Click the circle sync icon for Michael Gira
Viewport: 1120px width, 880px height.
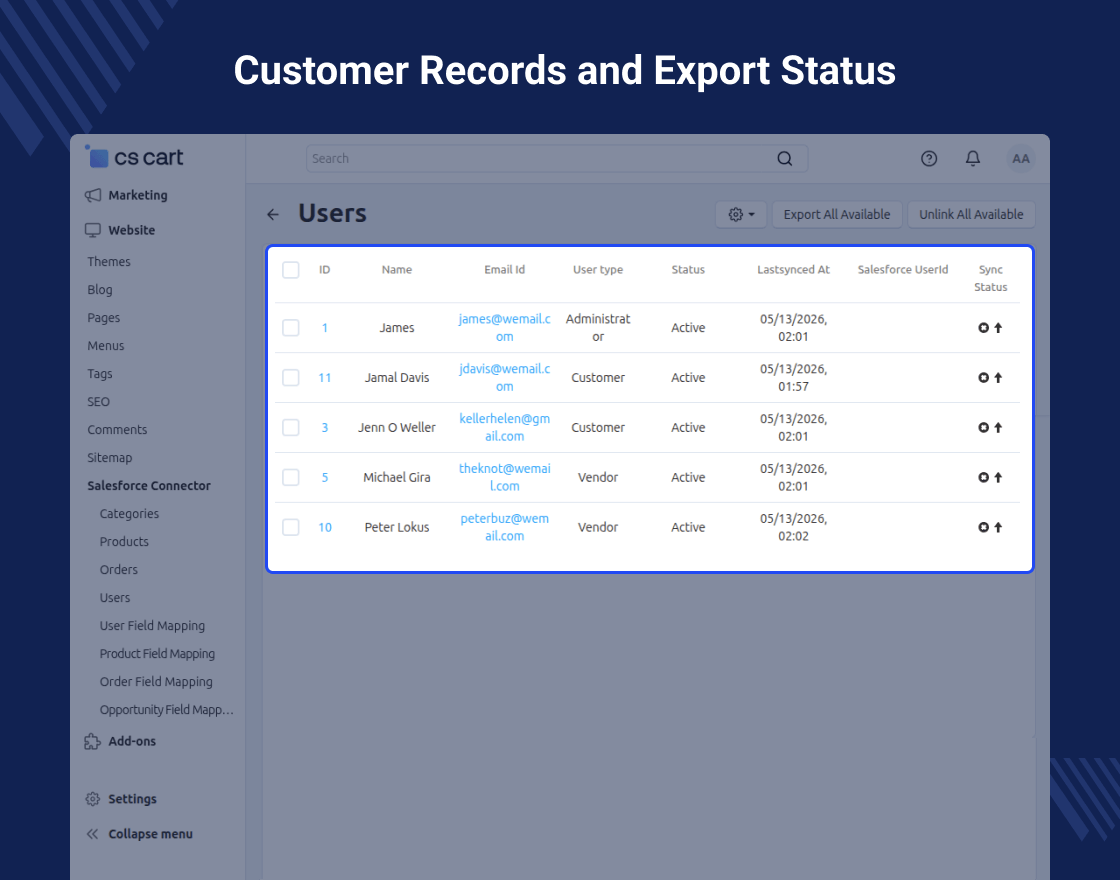click(984, 477)
